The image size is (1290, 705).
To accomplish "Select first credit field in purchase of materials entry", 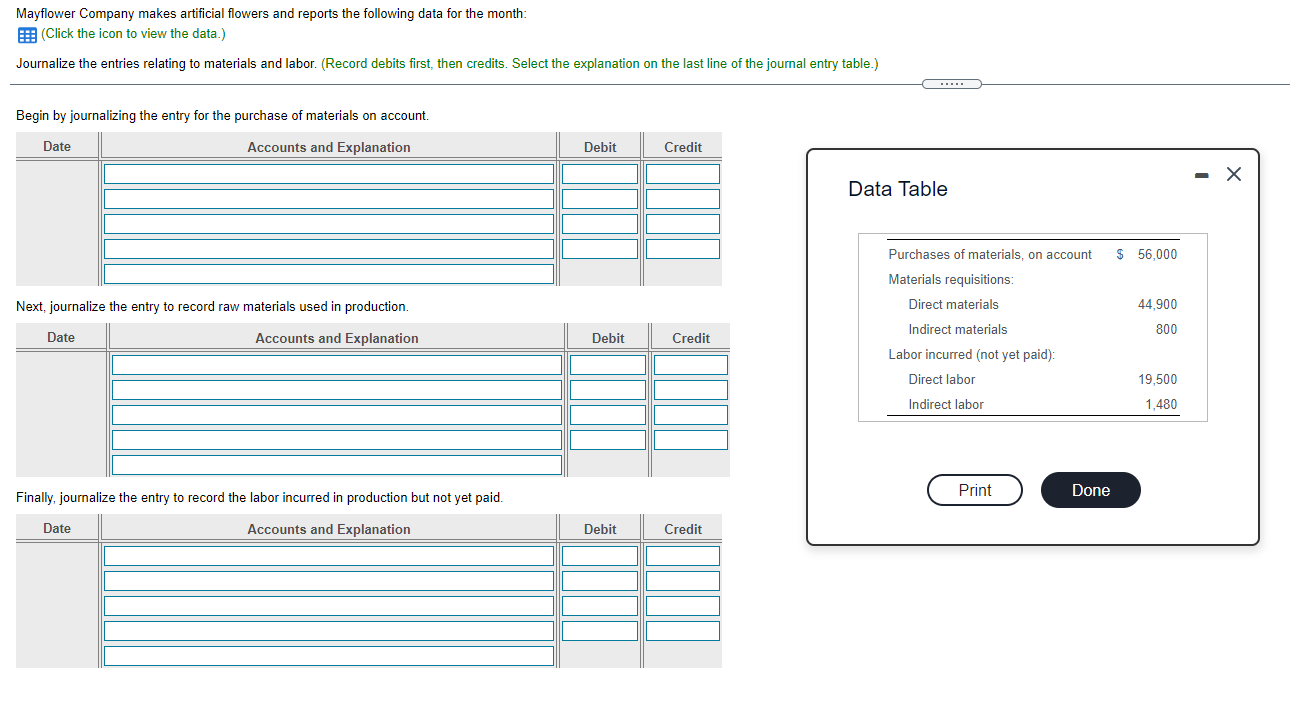I will [x=683, y=174].
